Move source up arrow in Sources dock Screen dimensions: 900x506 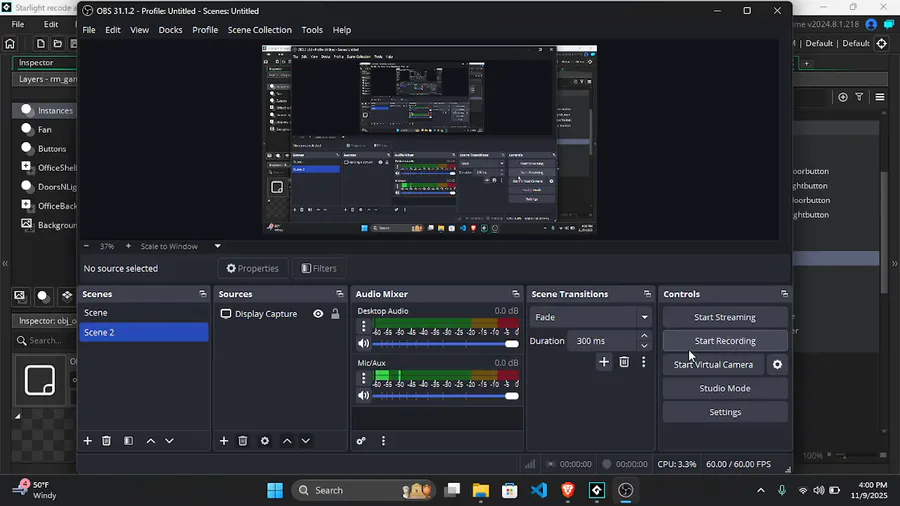click(x=287, y=441)
